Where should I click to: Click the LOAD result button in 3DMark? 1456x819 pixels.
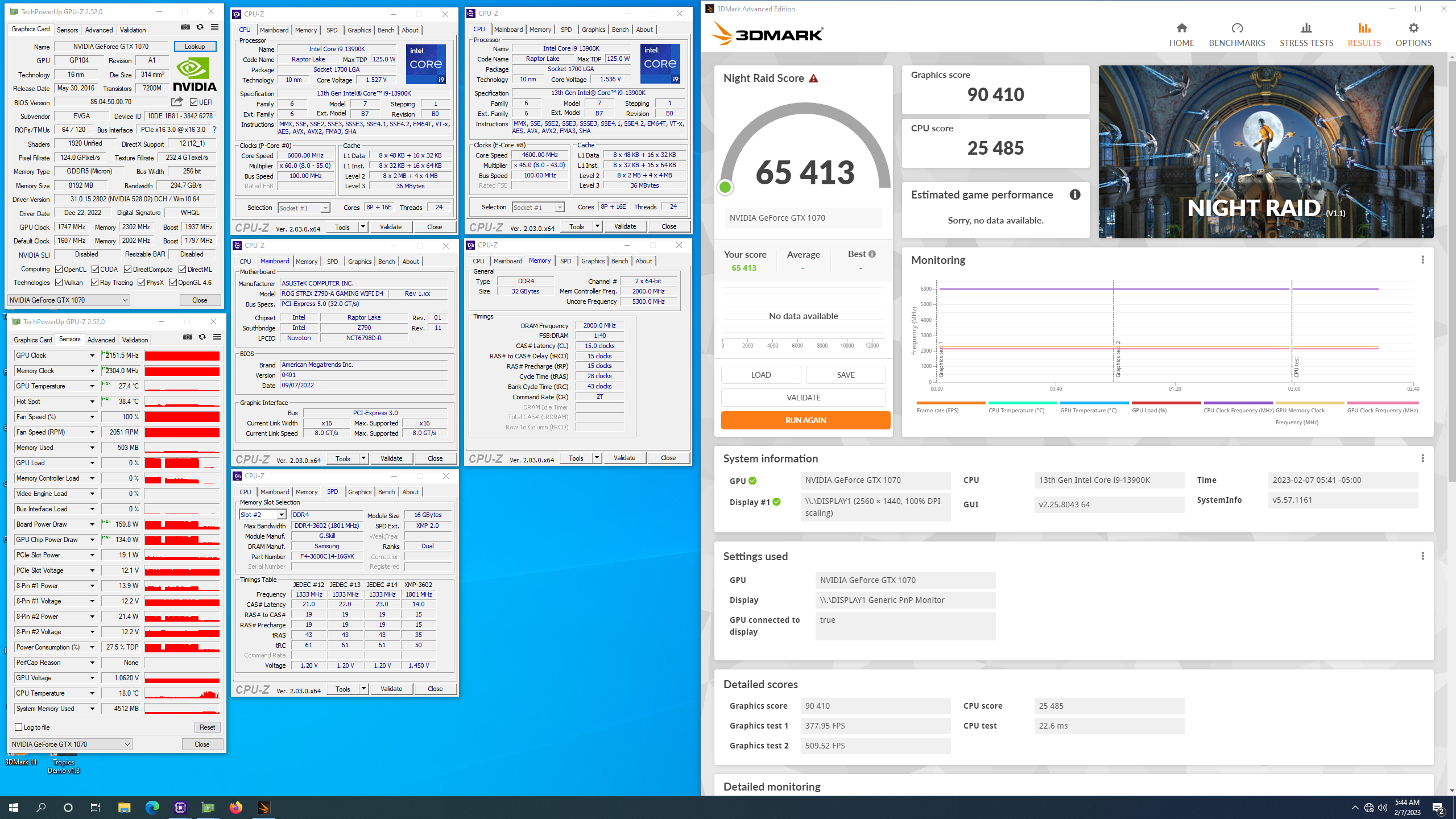coord(761,375)
